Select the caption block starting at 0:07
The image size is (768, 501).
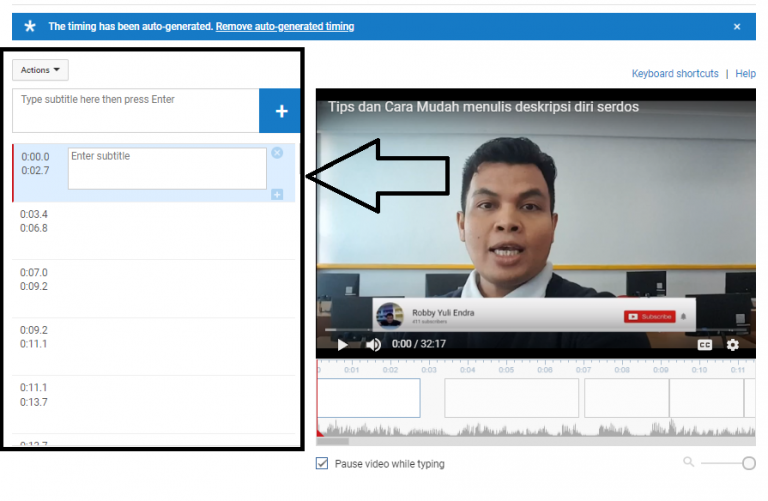point(626,398)
